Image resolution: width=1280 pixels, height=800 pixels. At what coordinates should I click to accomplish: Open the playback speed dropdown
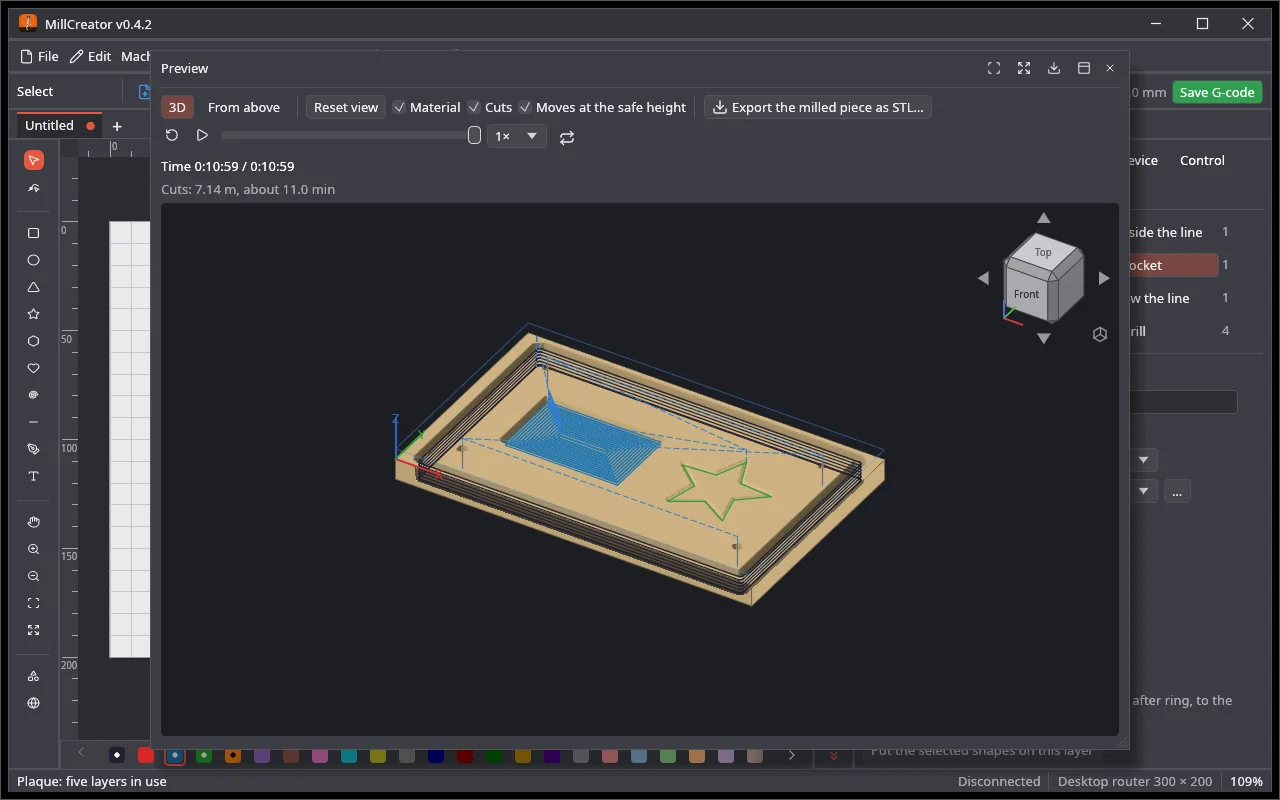click(x=517, y=136)
